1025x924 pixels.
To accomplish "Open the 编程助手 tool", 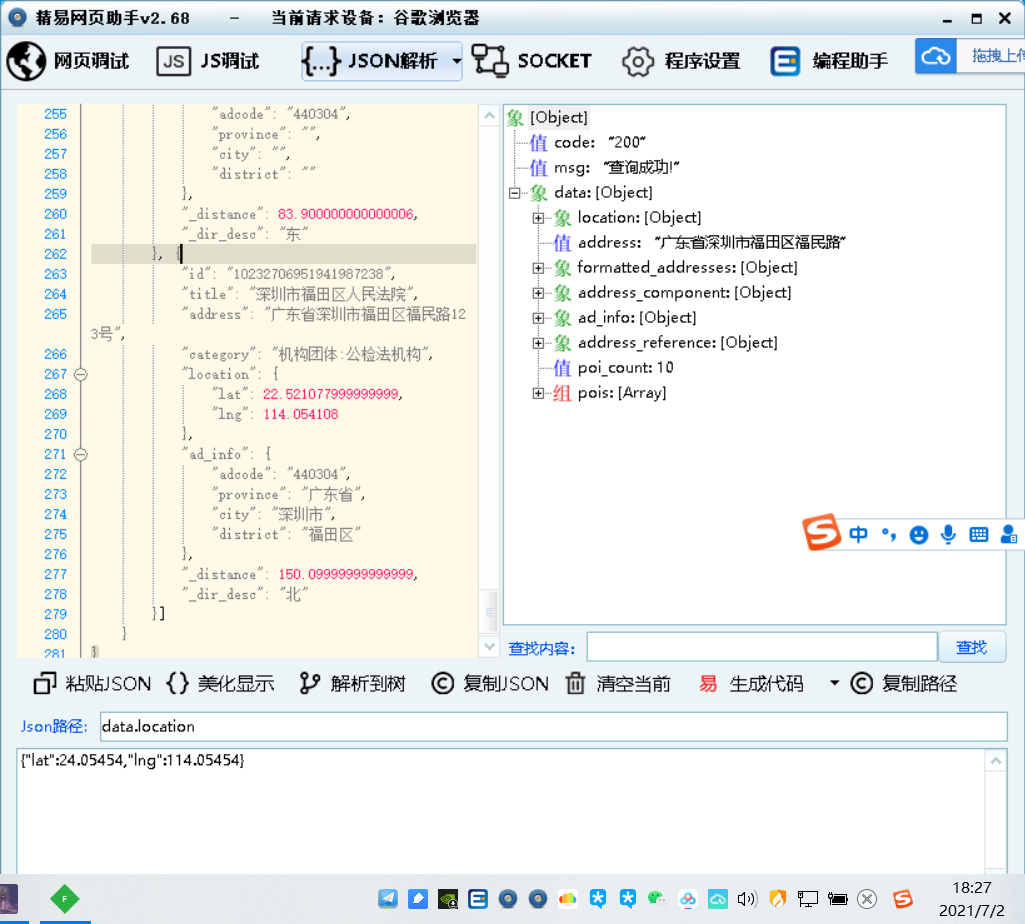I will click(829, 61).
